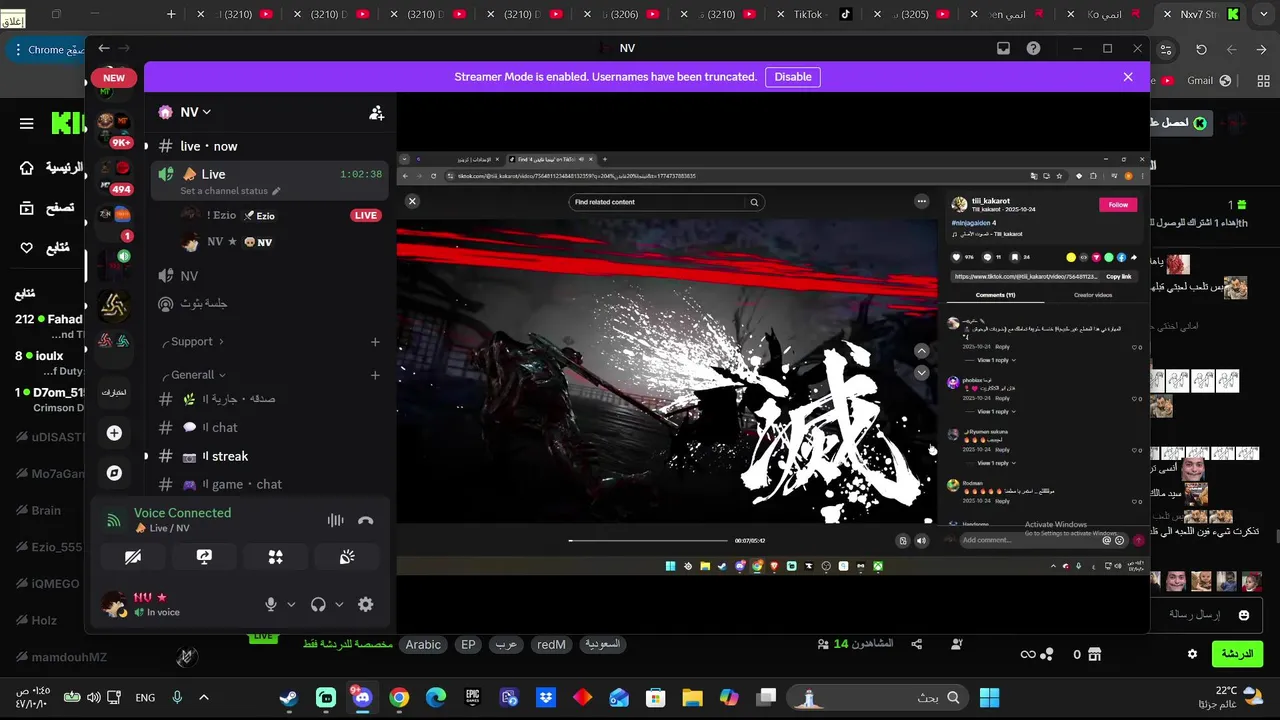Open microphone input options arrow

[291, 604]
